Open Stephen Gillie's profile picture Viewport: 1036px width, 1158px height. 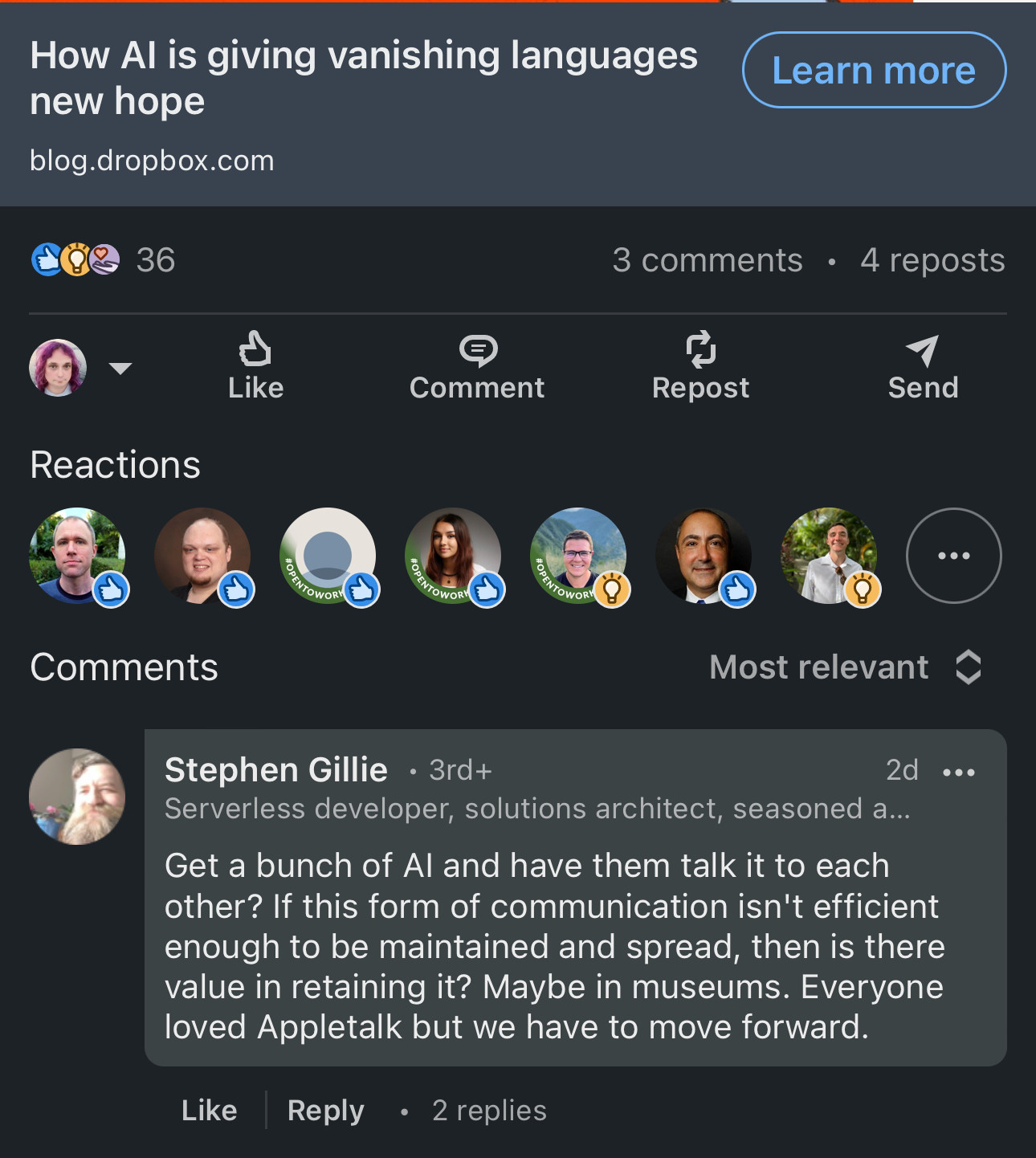[77, 797]
